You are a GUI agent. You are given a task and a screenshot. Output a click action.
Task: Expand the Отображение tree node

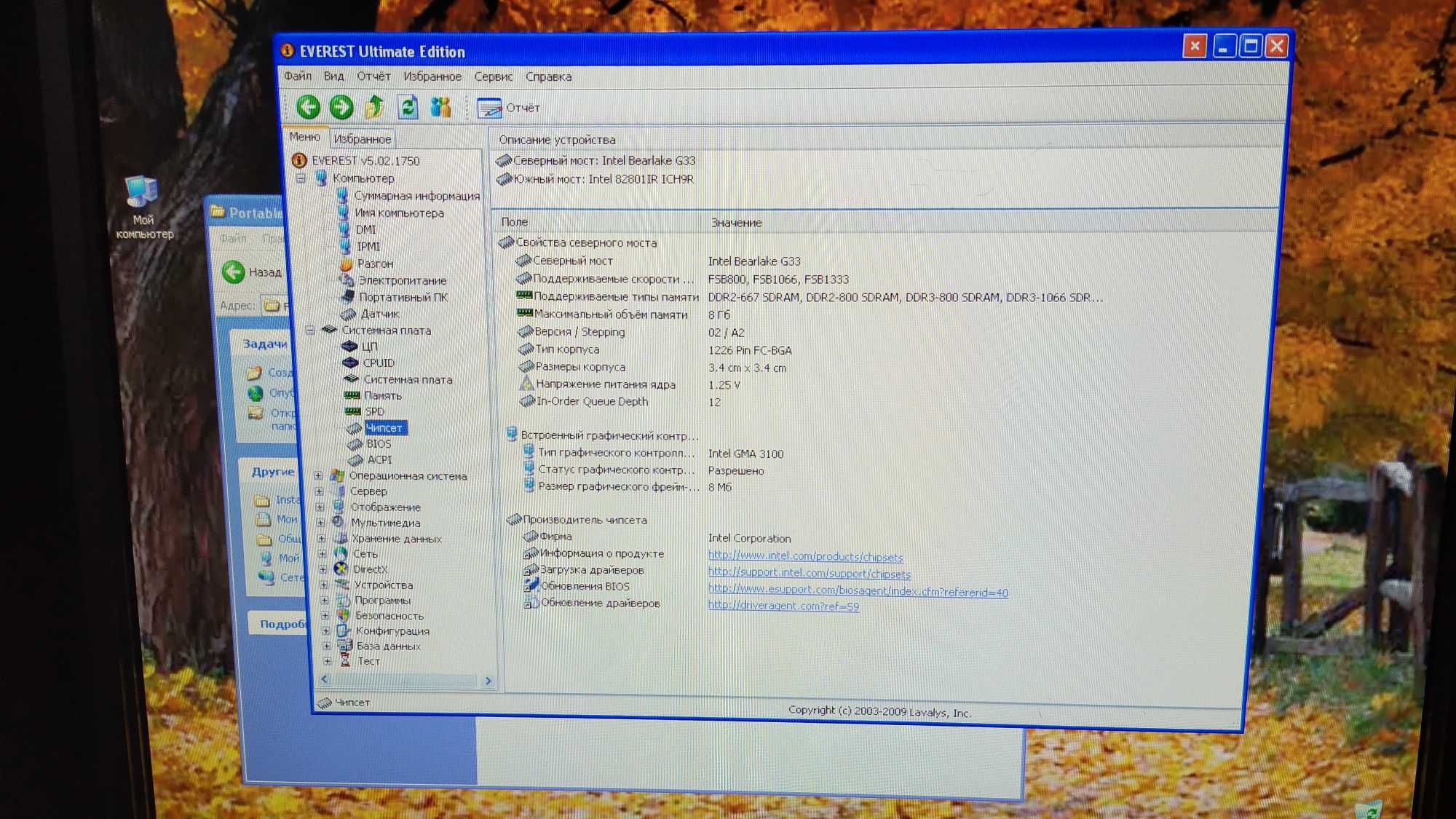(320, 507)
